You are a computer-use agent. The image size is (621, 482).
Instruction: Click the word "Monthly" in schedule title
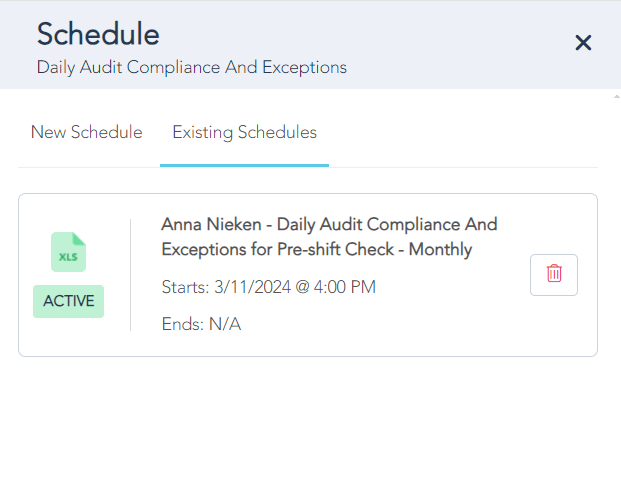pyautogui.click(x=442, y=249)
